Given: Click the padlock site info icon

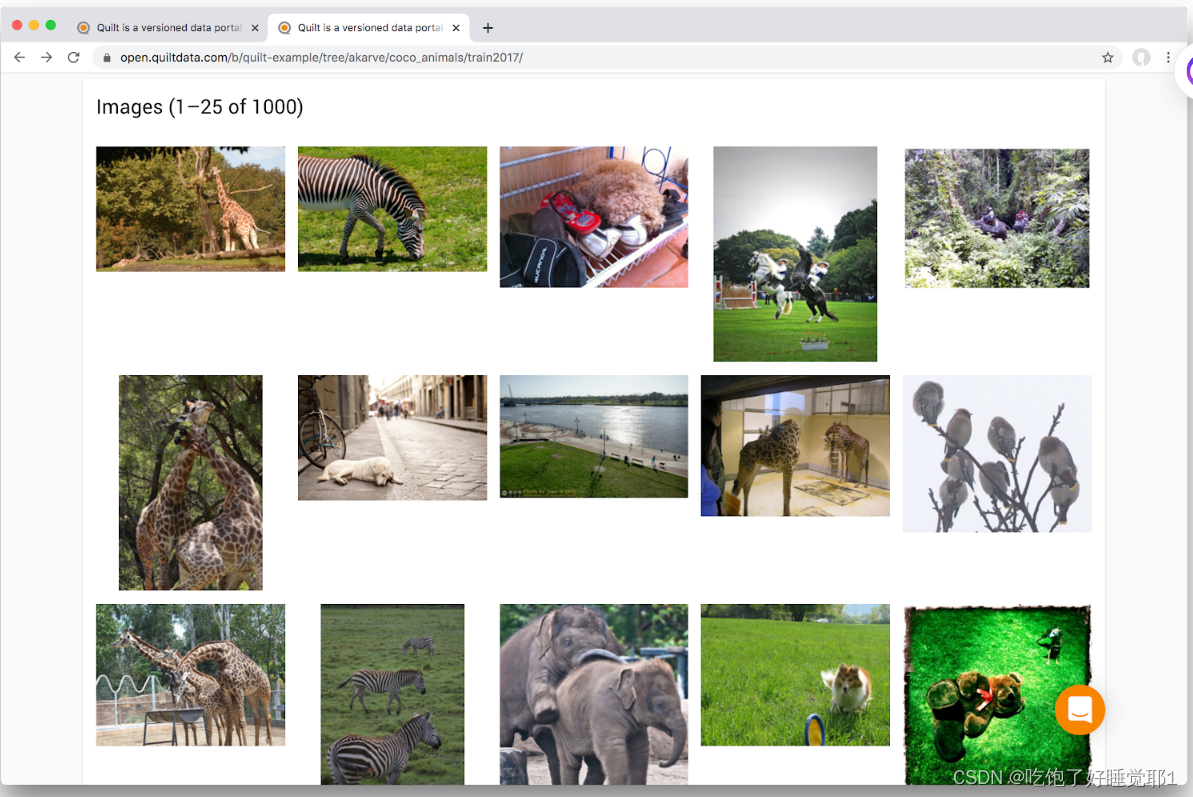Looking at the screenshot, I should (107, 57).
